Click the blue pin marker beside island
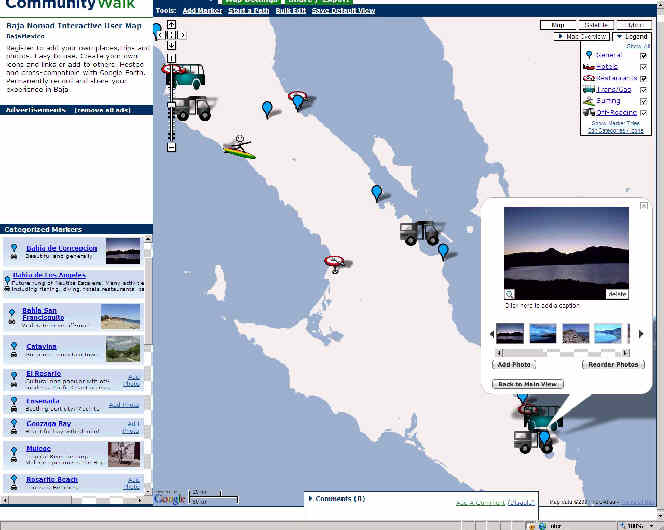664x530 pixels. [x=376, y=193]
